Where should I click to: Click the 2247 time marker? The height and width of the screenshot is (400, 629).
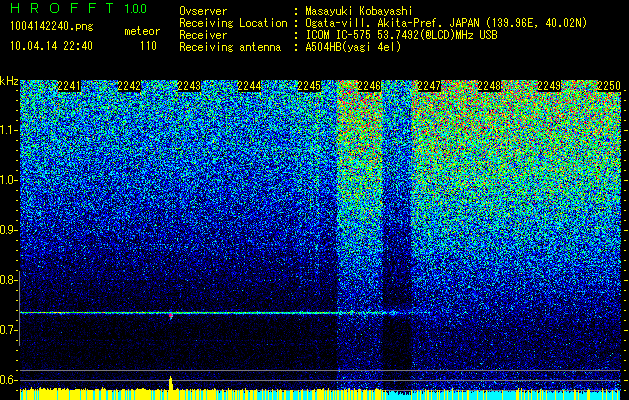pyautogui.click(x=429, y=86)
